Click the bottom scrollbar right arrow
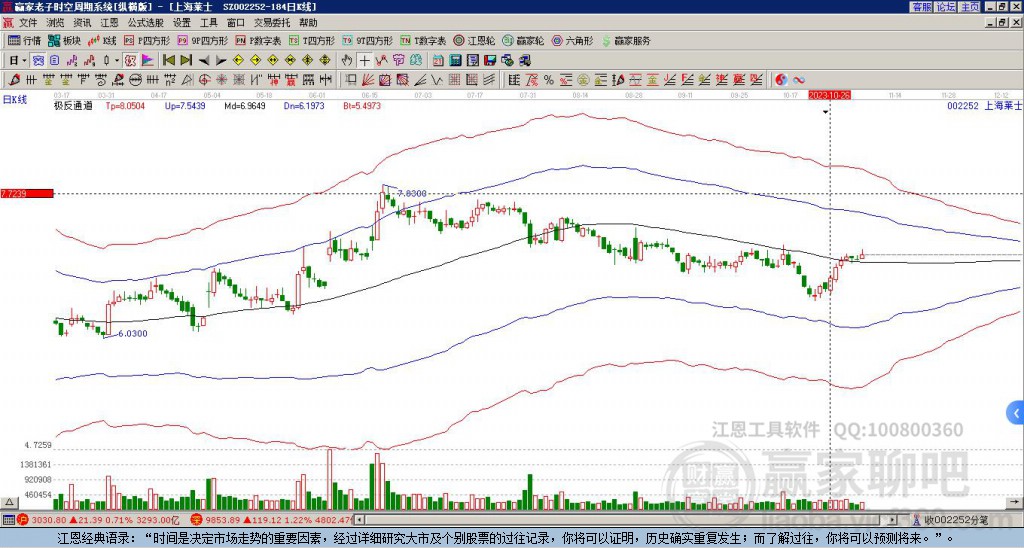The width and height of the screenshot is (1024, 548). (893, 520)
